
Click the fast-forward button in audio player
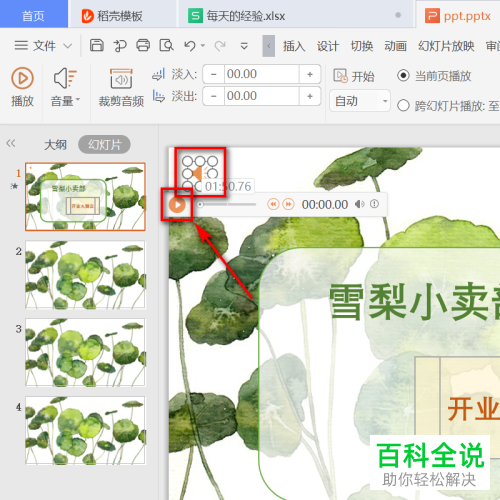coord(289,204)
